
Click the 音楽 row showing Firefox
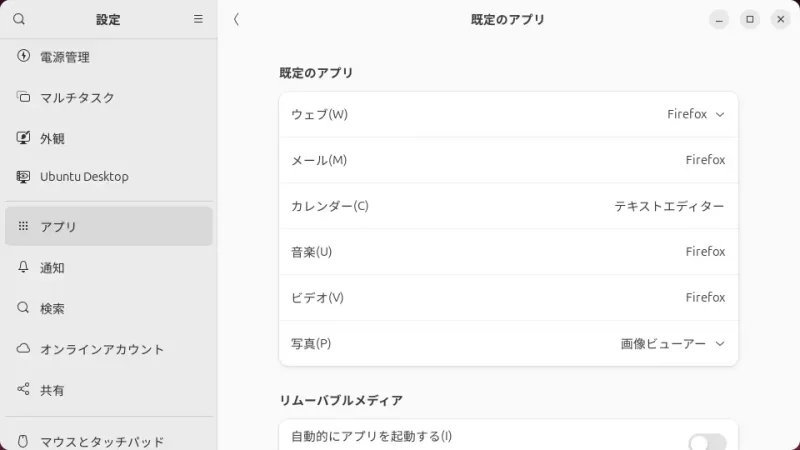(x=508, y=251)
